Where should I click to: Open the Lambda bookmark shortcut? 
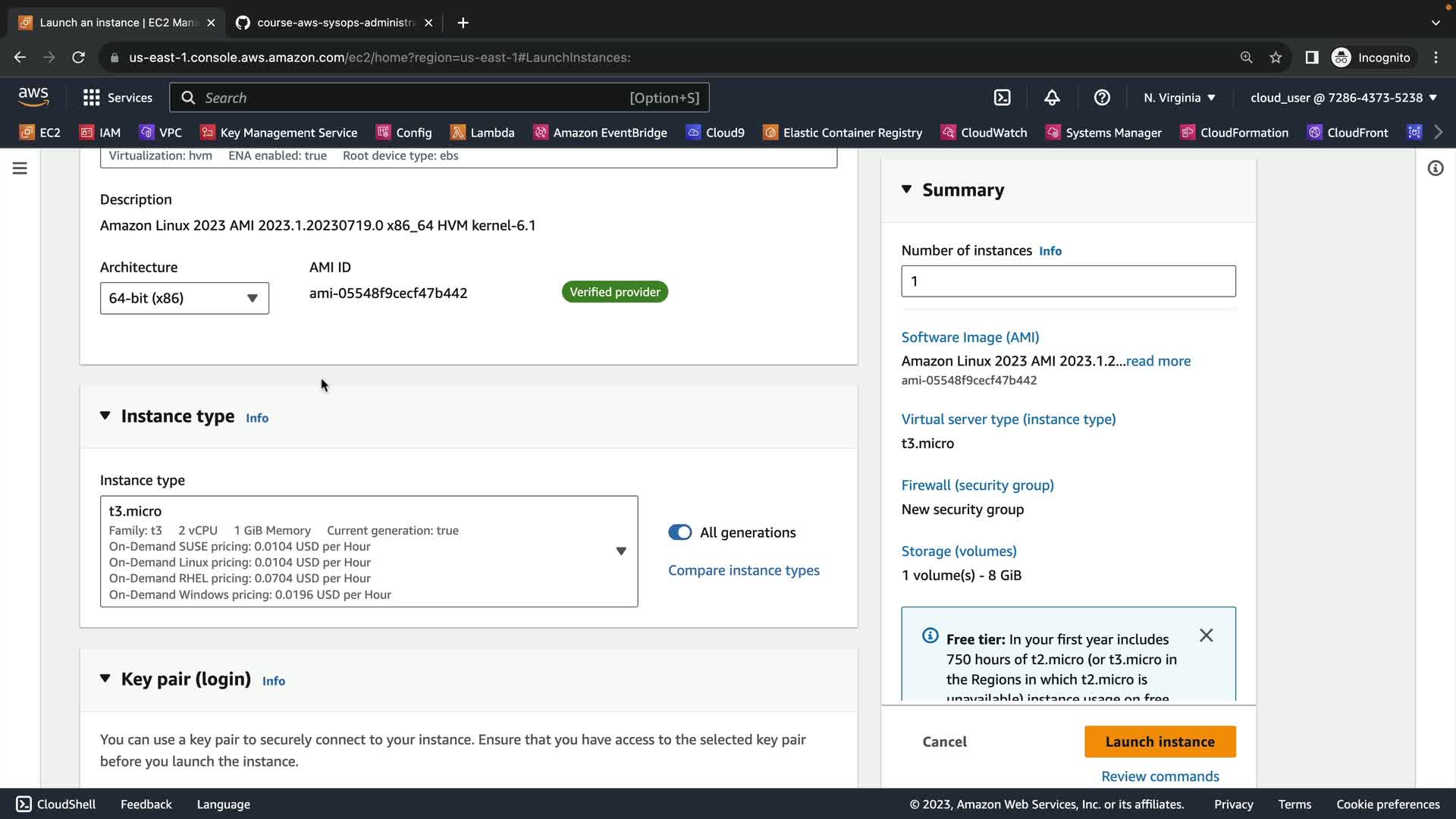point(482,133)
